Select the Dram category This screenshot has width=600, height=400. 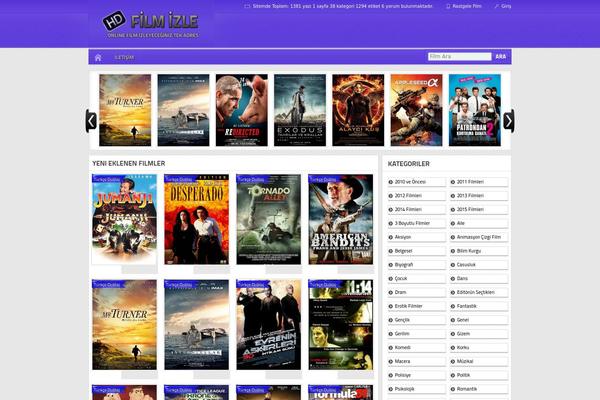point(417,292)
